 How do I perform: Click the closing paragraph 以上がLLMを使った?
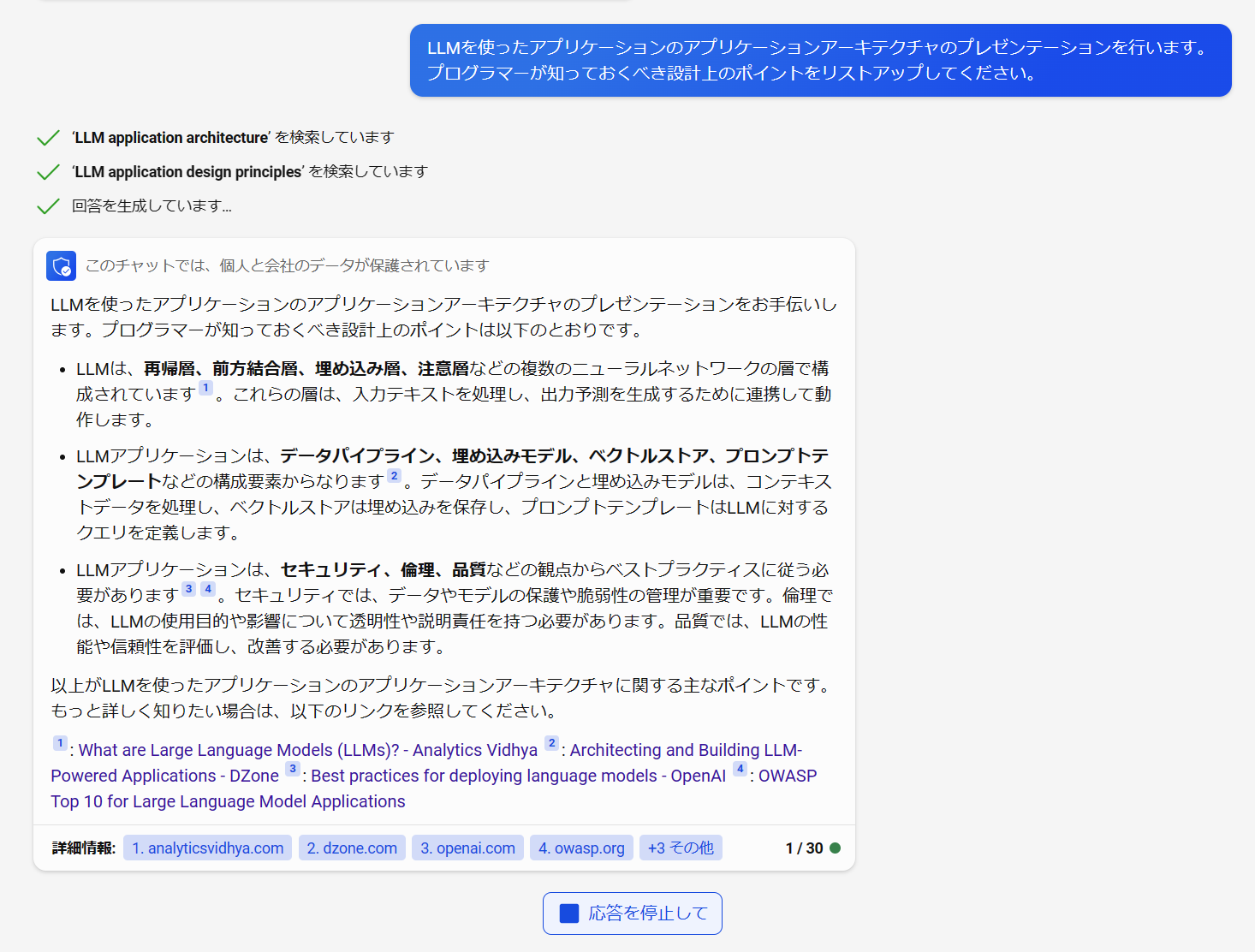click(x=443, y=699)
